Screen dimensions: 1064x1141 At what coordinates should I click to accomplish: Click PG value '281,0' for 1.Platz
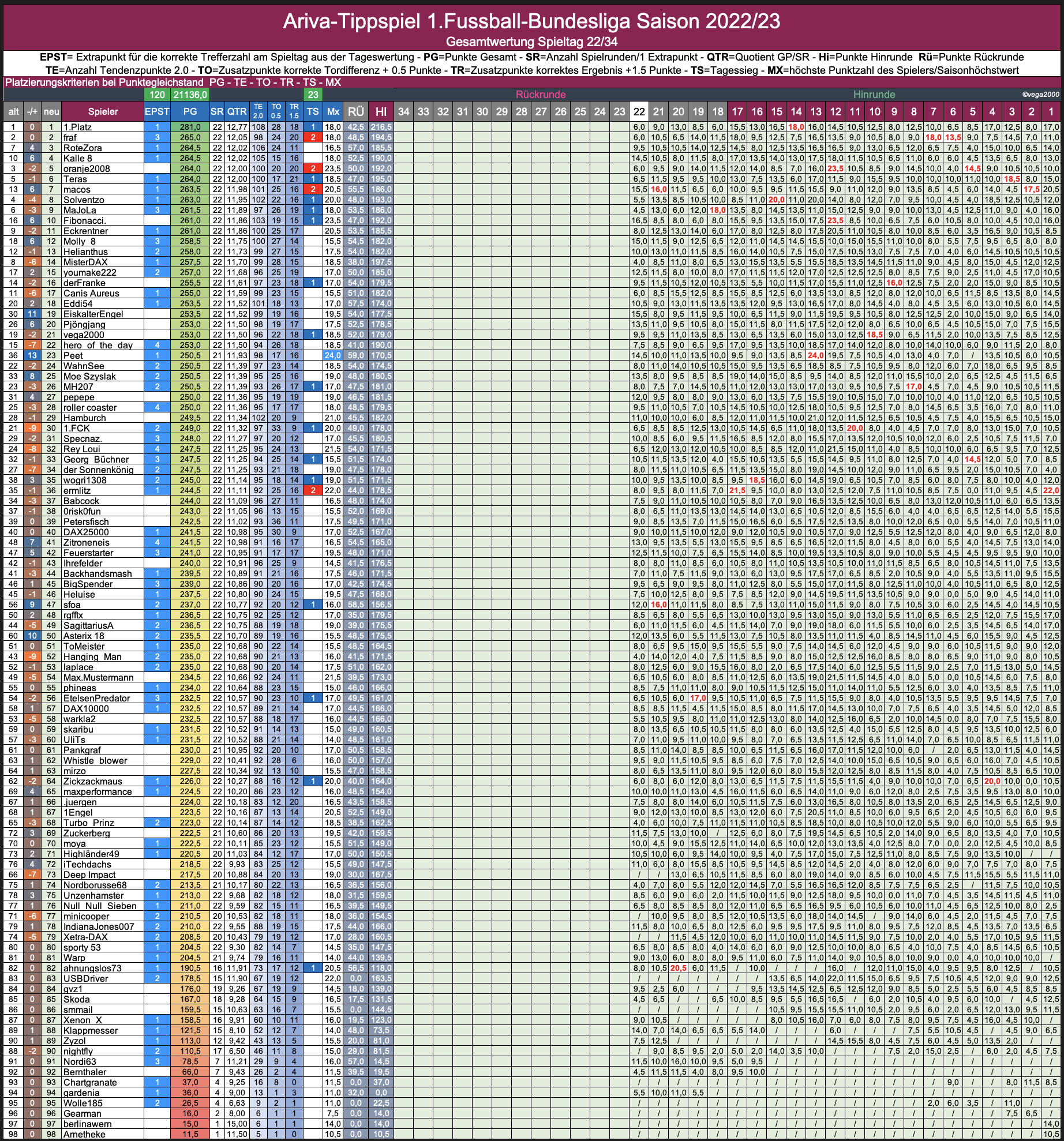190,127
